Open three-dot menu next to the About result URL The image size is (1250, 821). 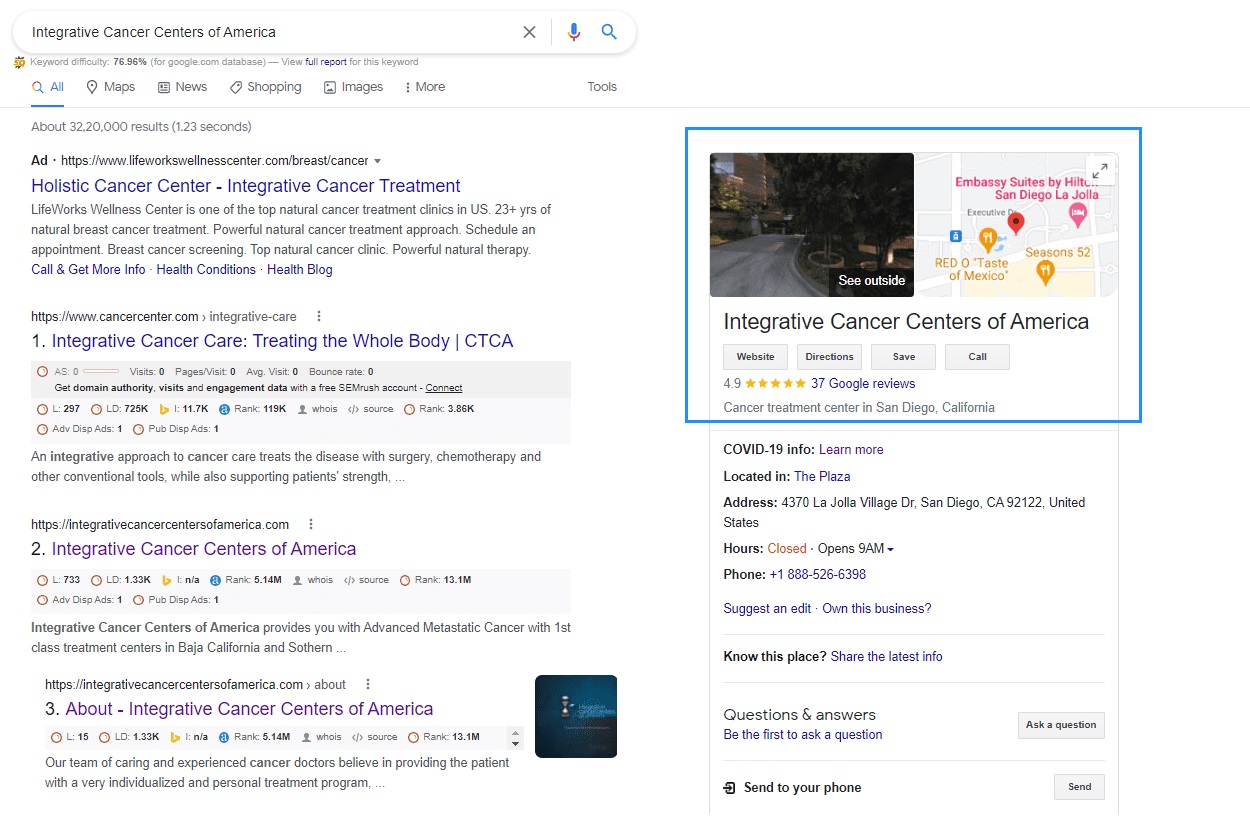pyautogui.click(x=368, y=685)
